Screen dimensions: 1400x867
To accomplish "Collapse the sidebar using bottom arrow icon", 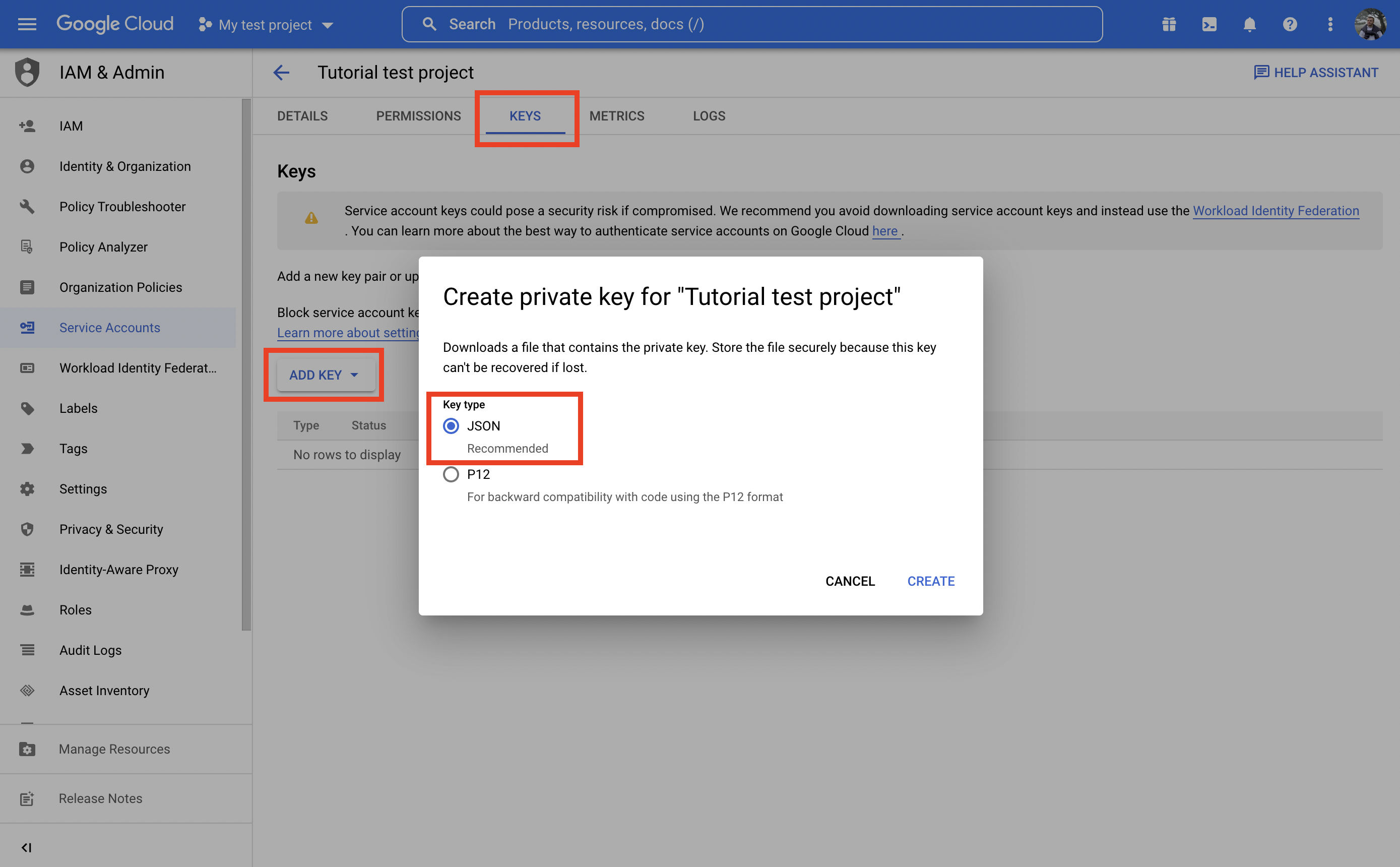I will point(26,847).
